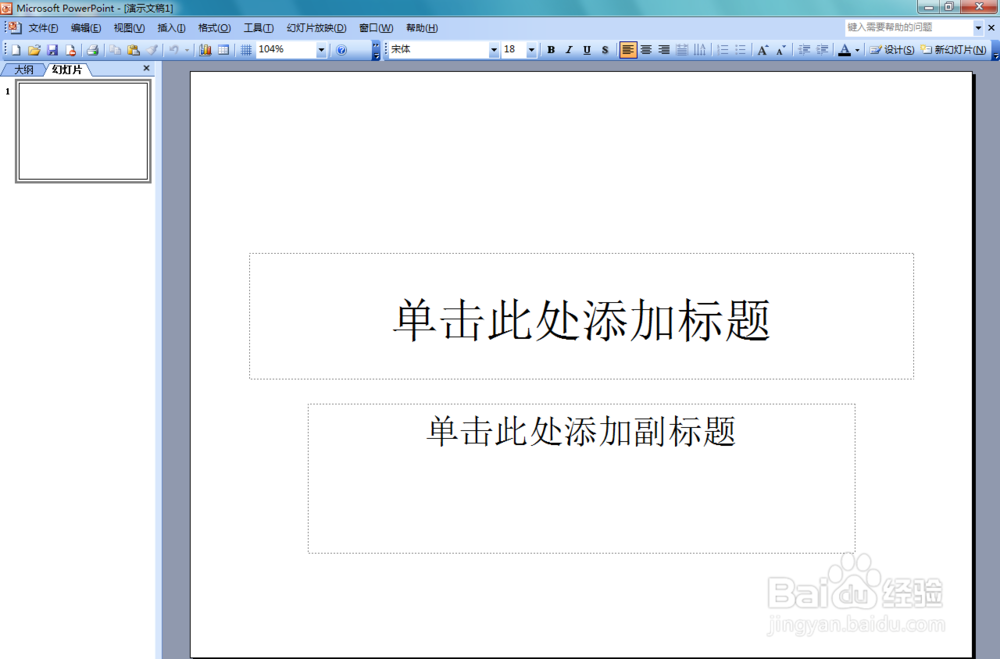Toggle bold formatting
1000x659 pixels.
click(550, 50)
